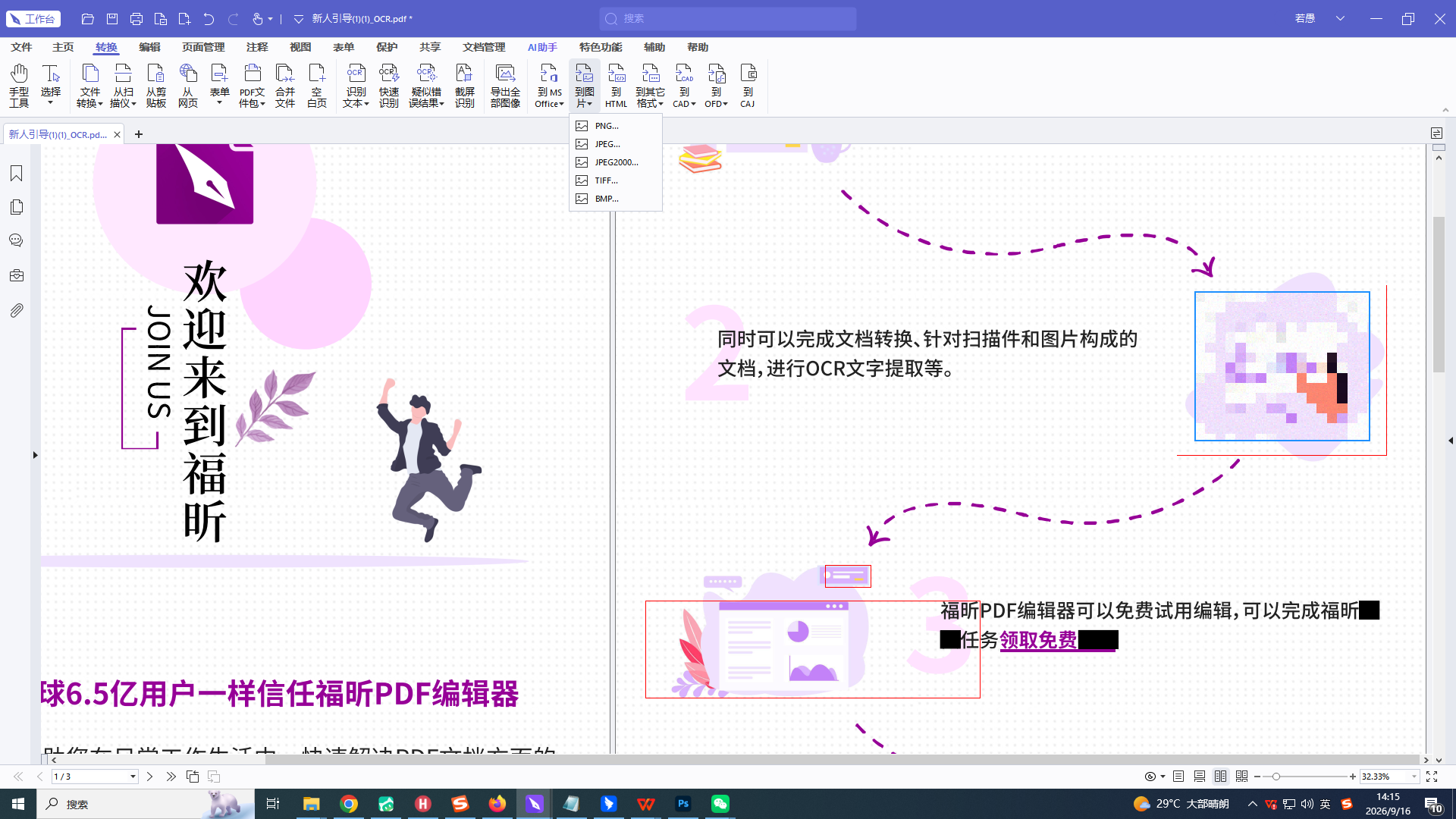Open the attachments paperclip panel
Image resolution: width=1456 pixels, height=819 pixels.
16,310
